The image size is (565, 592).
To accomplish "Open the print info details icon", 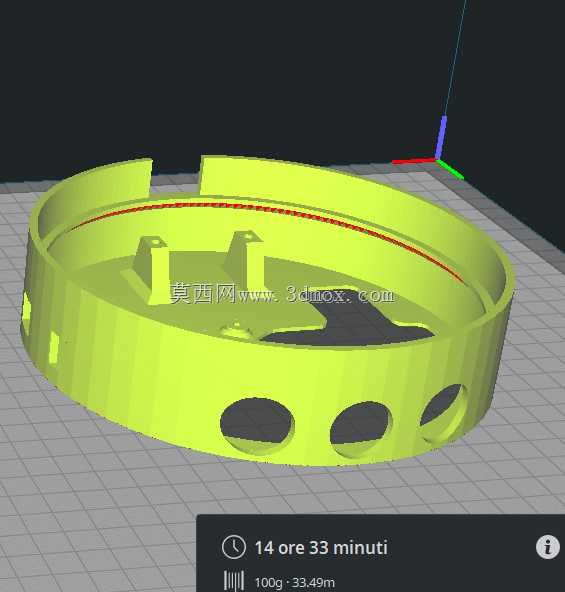I will 548,547.
